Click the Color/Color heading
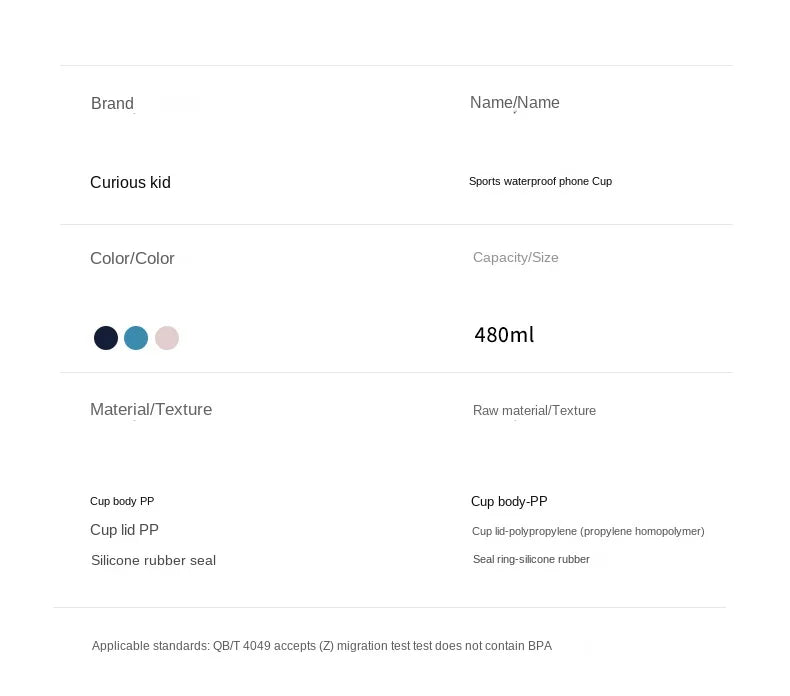This screenshot has width=790, height=696. [132, 258]
